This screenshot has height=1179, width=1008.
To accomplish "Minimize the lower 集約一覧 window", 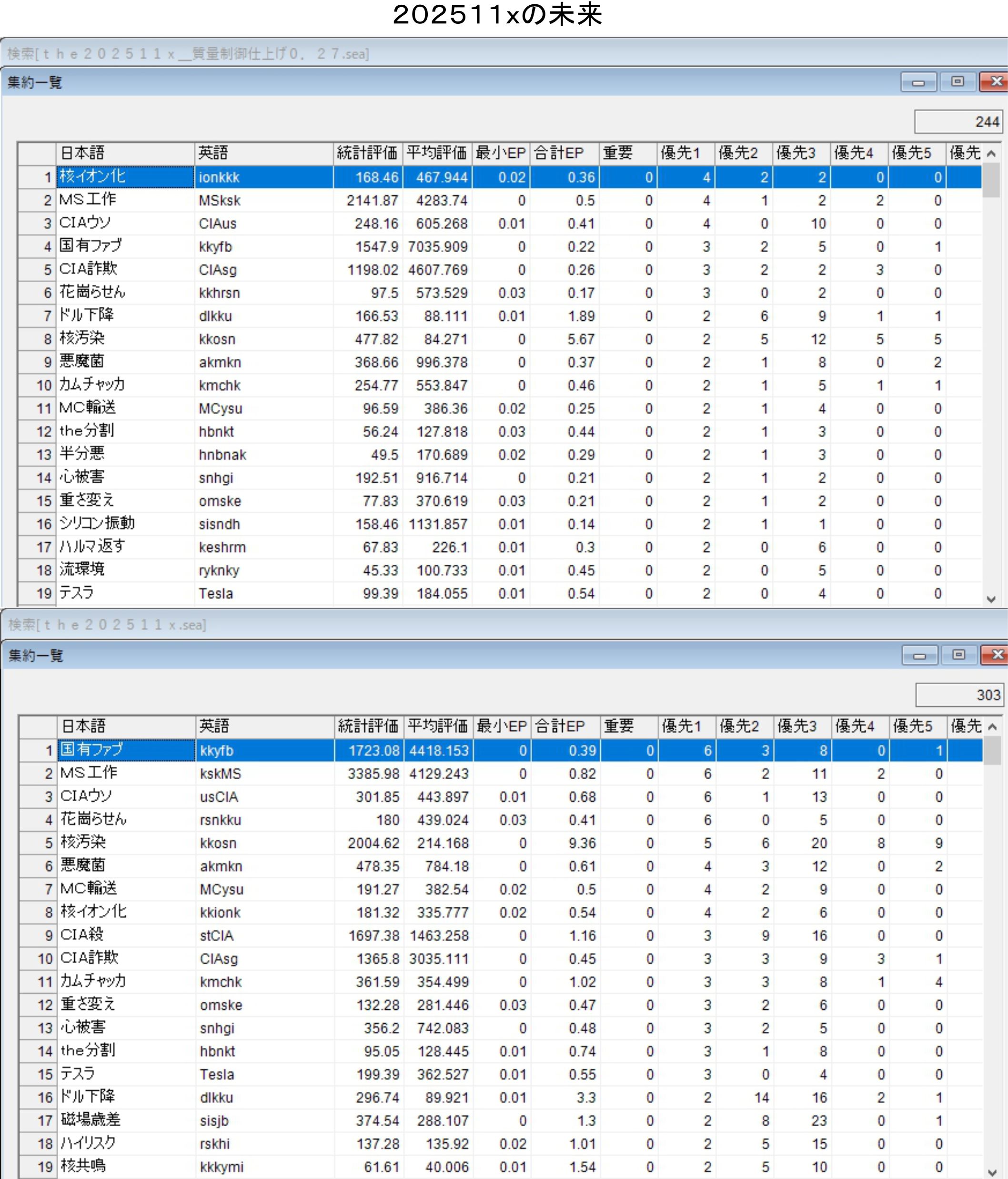I will click(919, 655).
